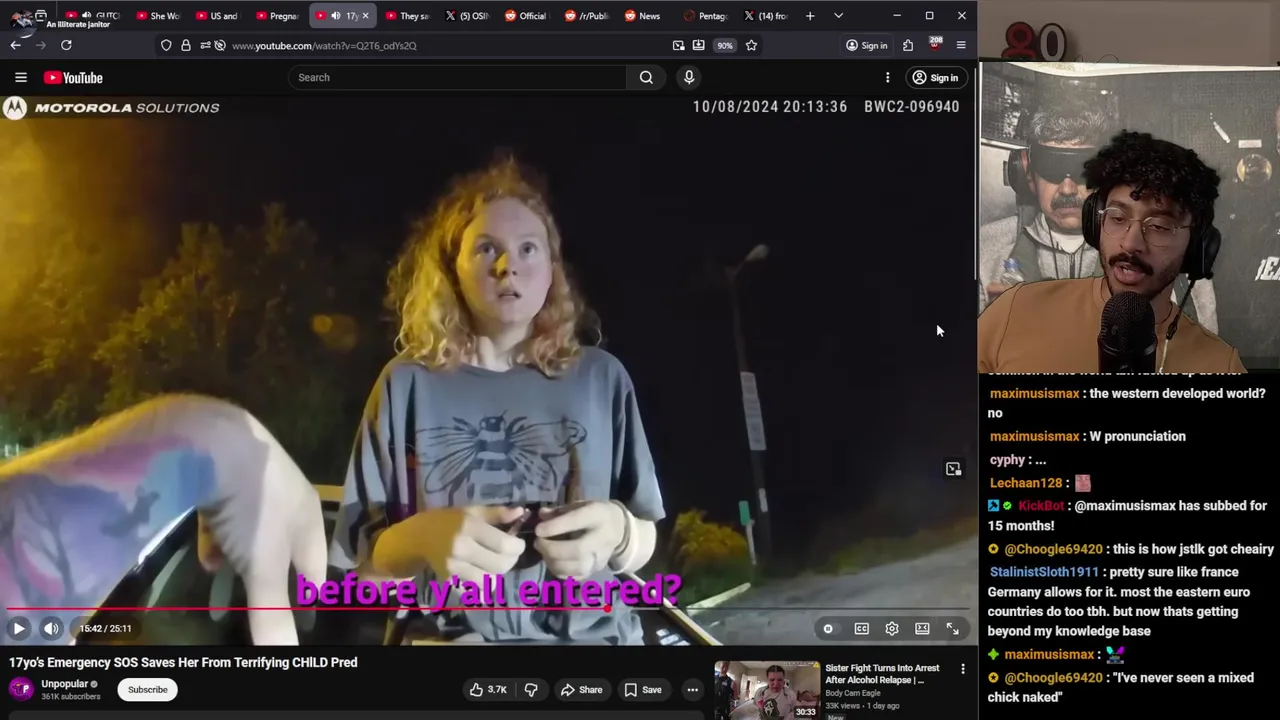Open the Unpopular channel name link
Image resolution: width=1280 pixels, height=720 pixels.
point(64,684)
